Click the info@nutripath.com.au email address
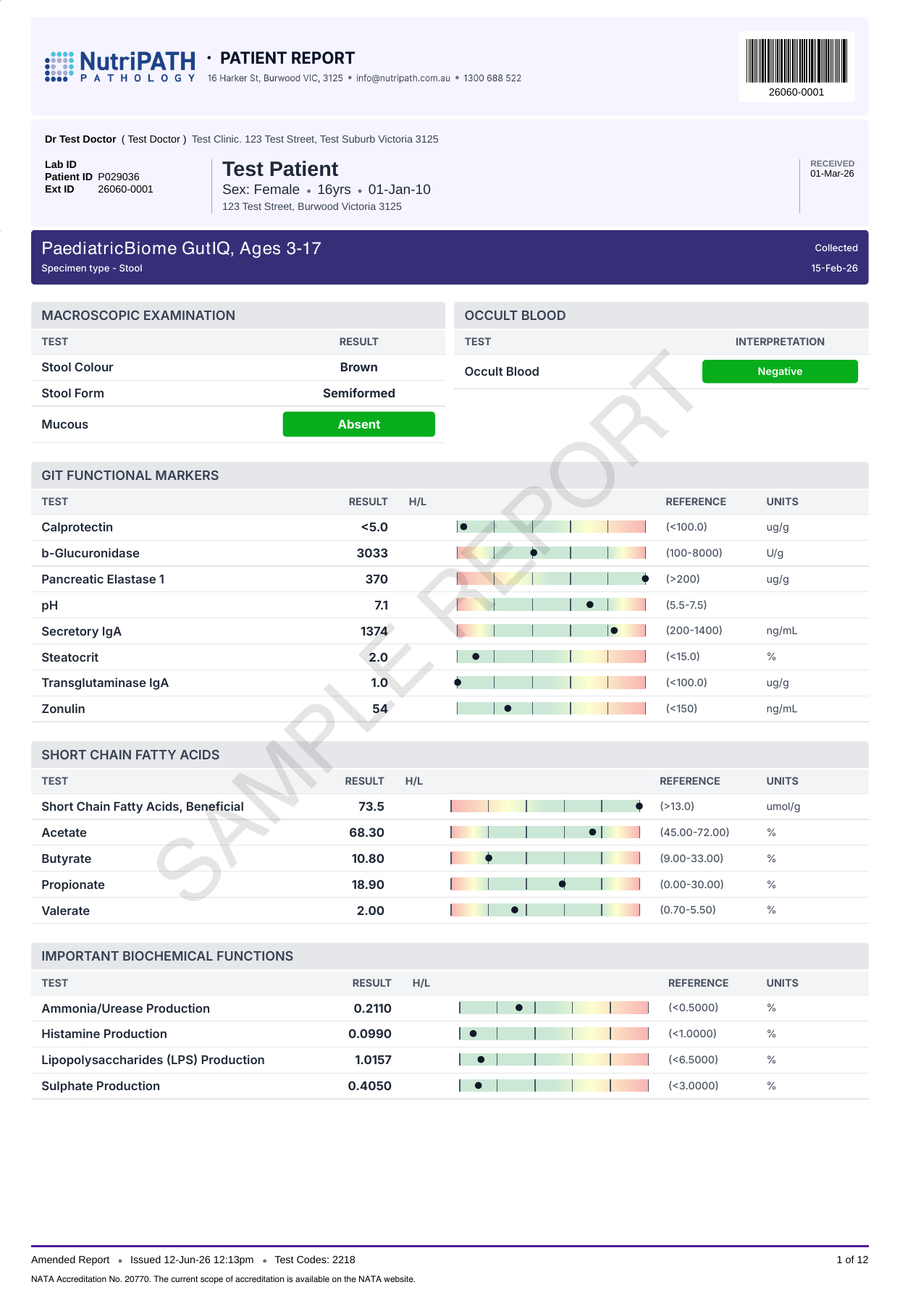This screenshot has height=1303, width=900. [403, 78]
